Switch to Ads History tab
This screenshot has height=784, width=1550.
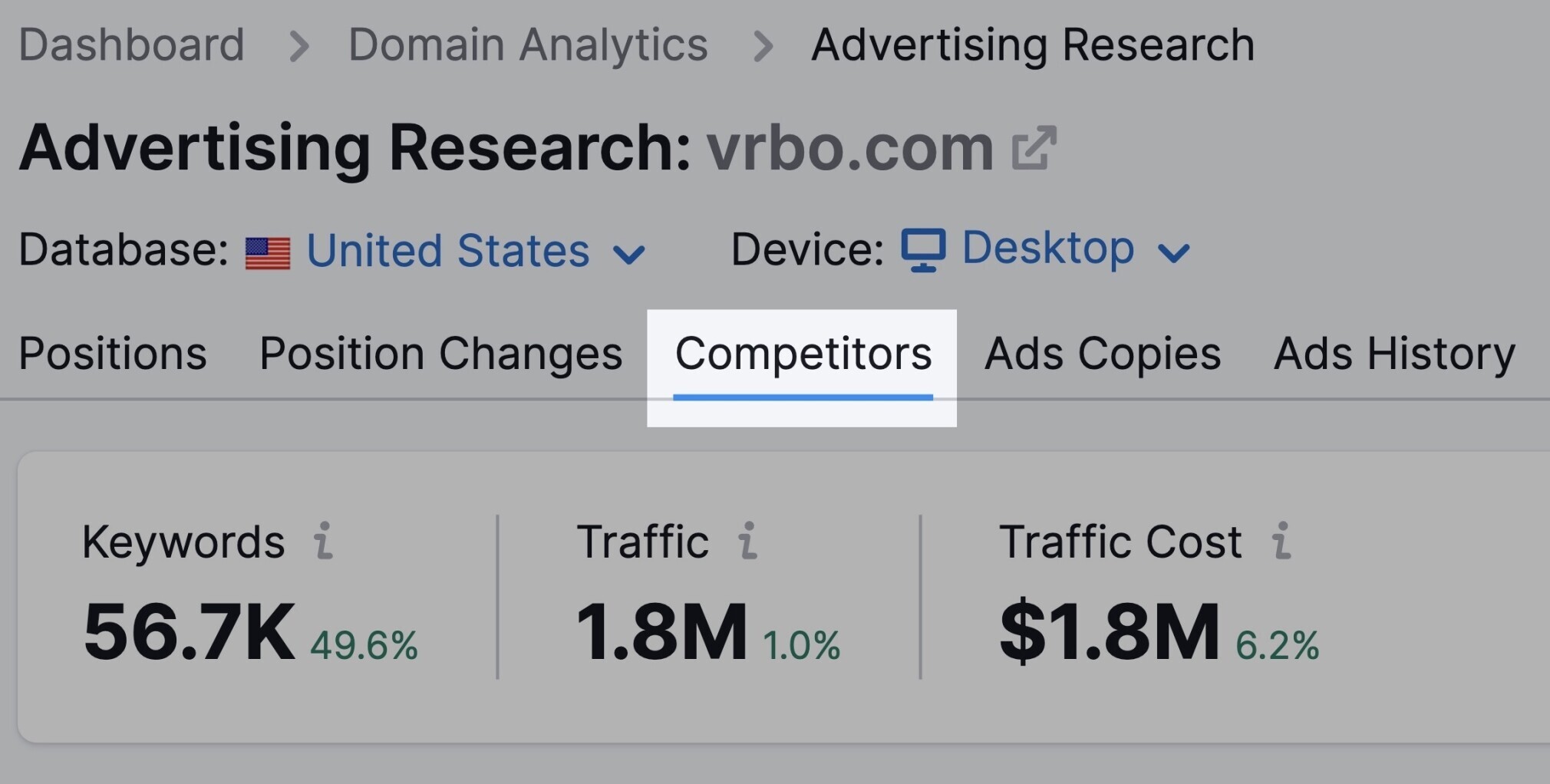[x=1394, y=354]
